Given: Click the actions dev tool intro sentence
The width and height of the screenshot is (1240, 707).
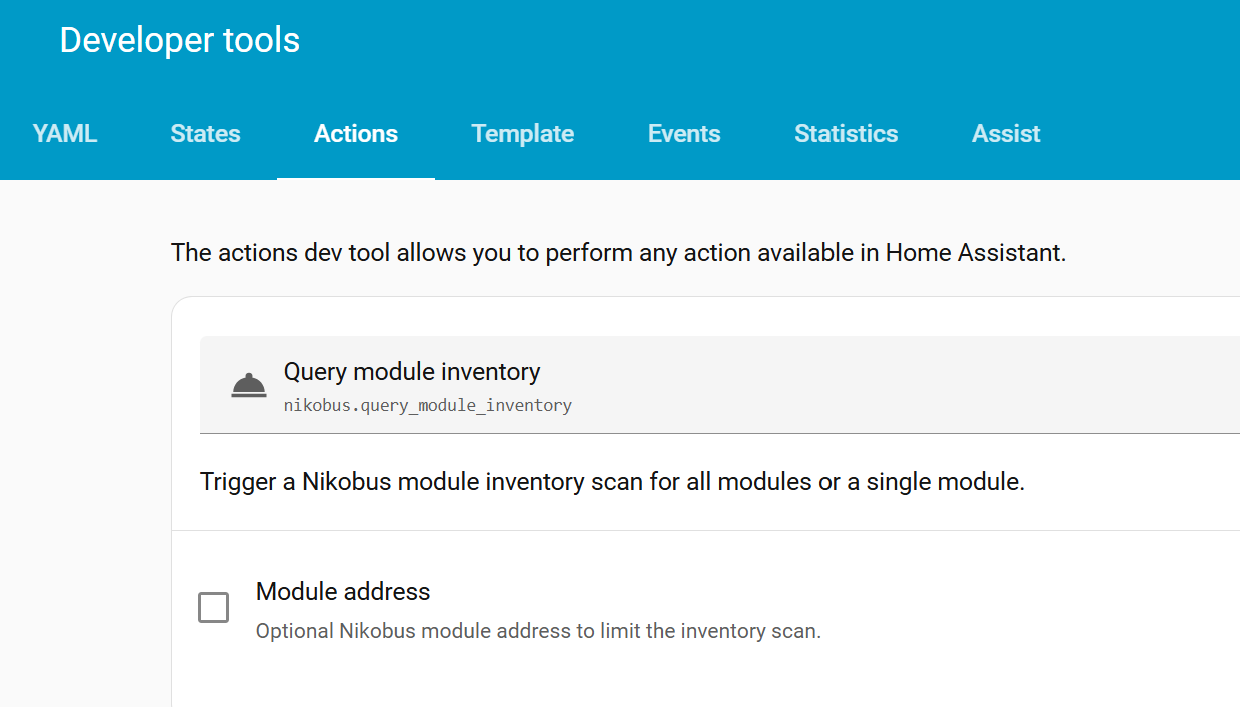Looking at the screenshot, I should tap(618, 253).
